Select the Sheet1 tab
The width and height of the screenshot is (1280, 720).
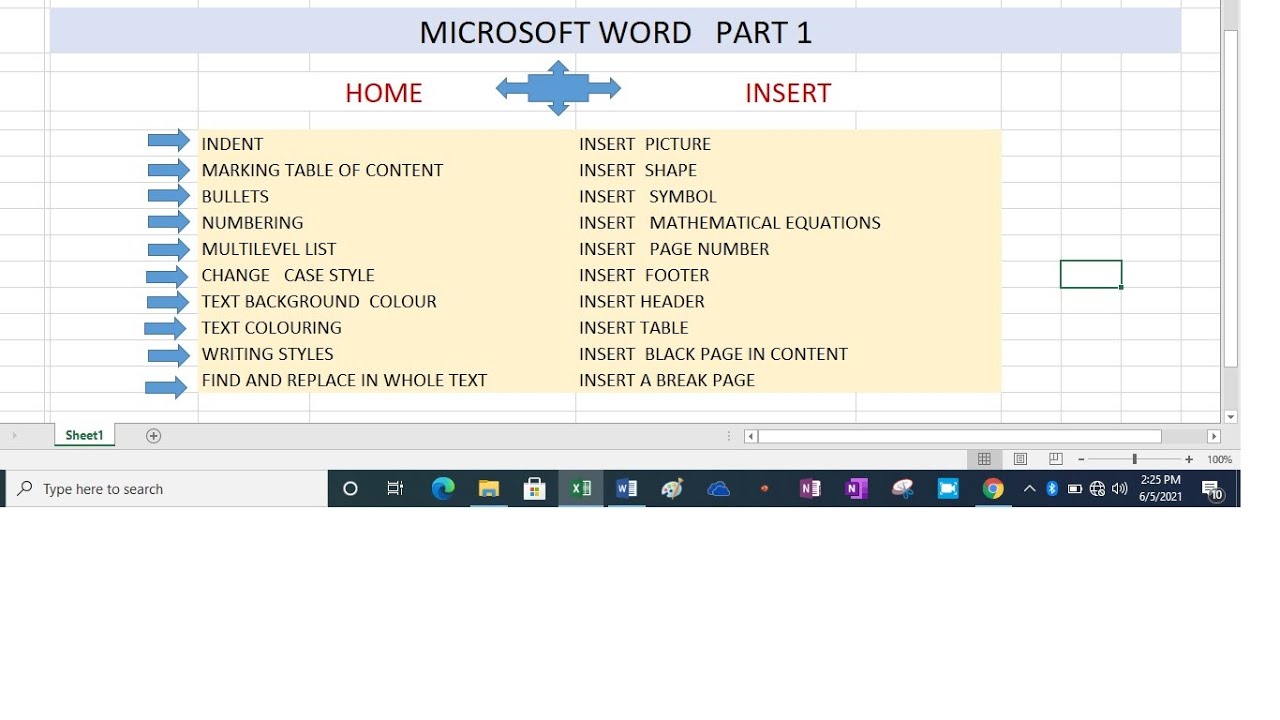[84, 436]
